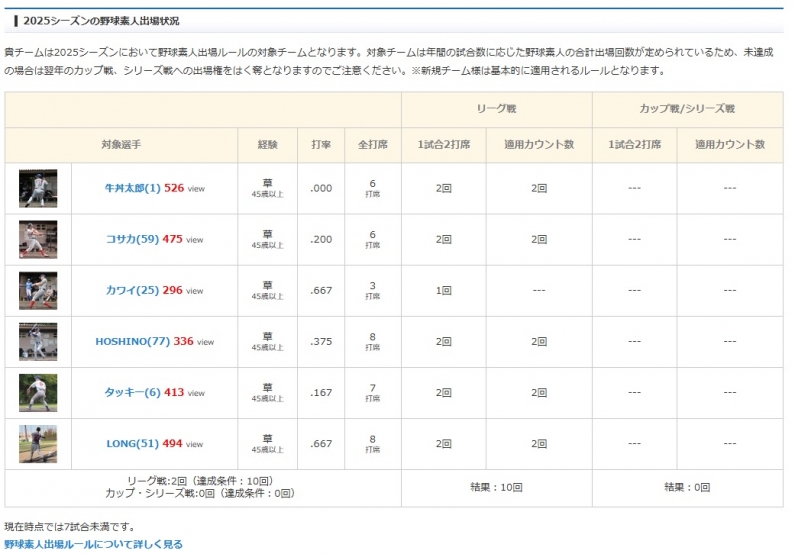Open タッキー(6) player profile link
This screenshot has height=557, width=795.
132,392
